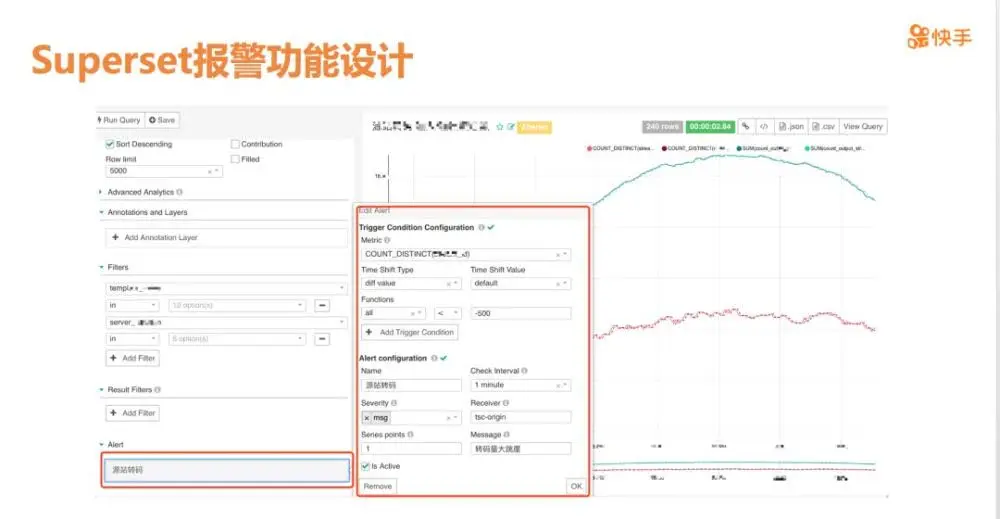This screenshot has width=1000, height=519.
Task: Click the yellow Altered badge
Action: point(534,127)
